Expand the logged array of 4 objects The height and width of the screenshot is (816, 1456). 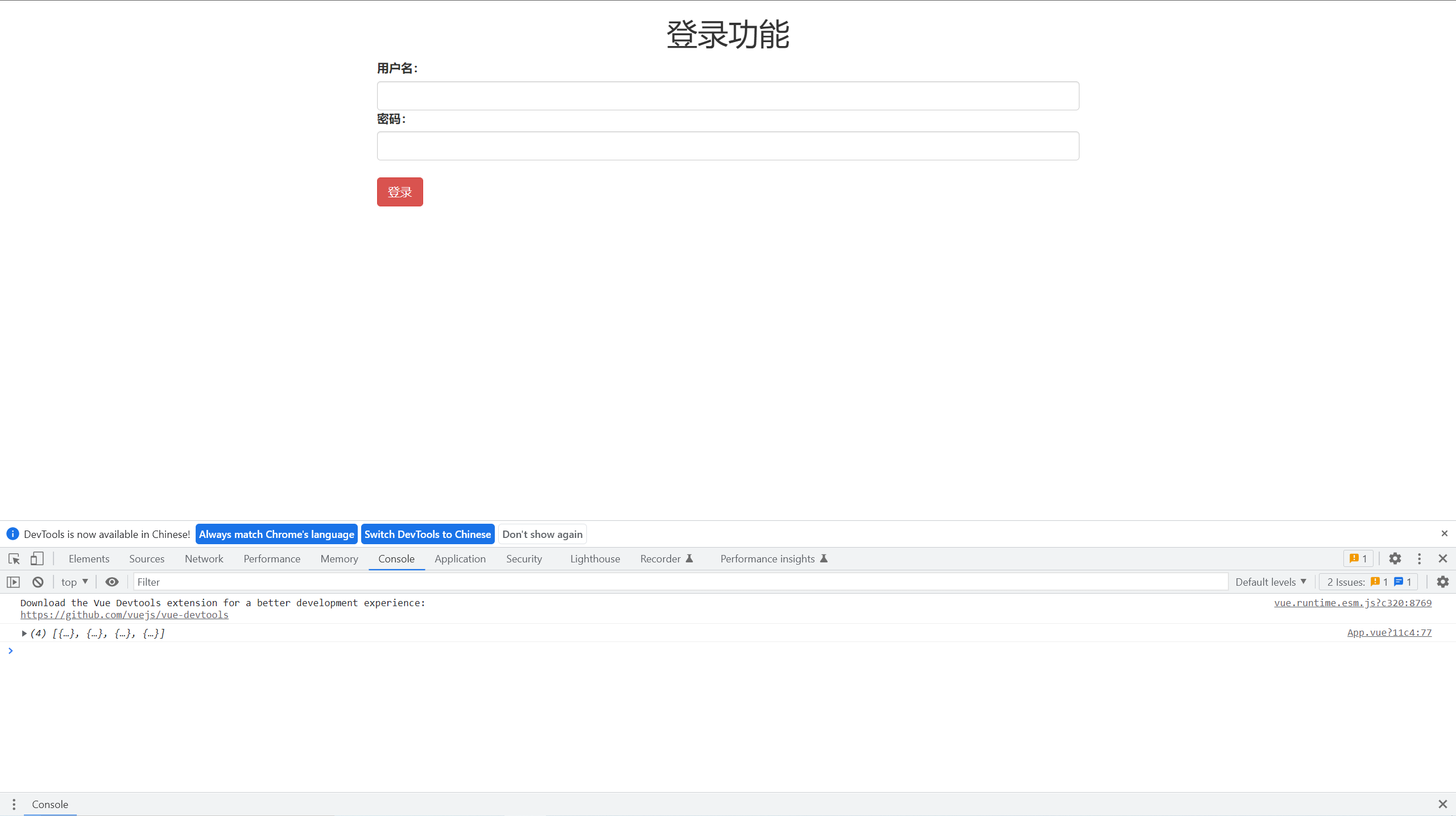24,633
